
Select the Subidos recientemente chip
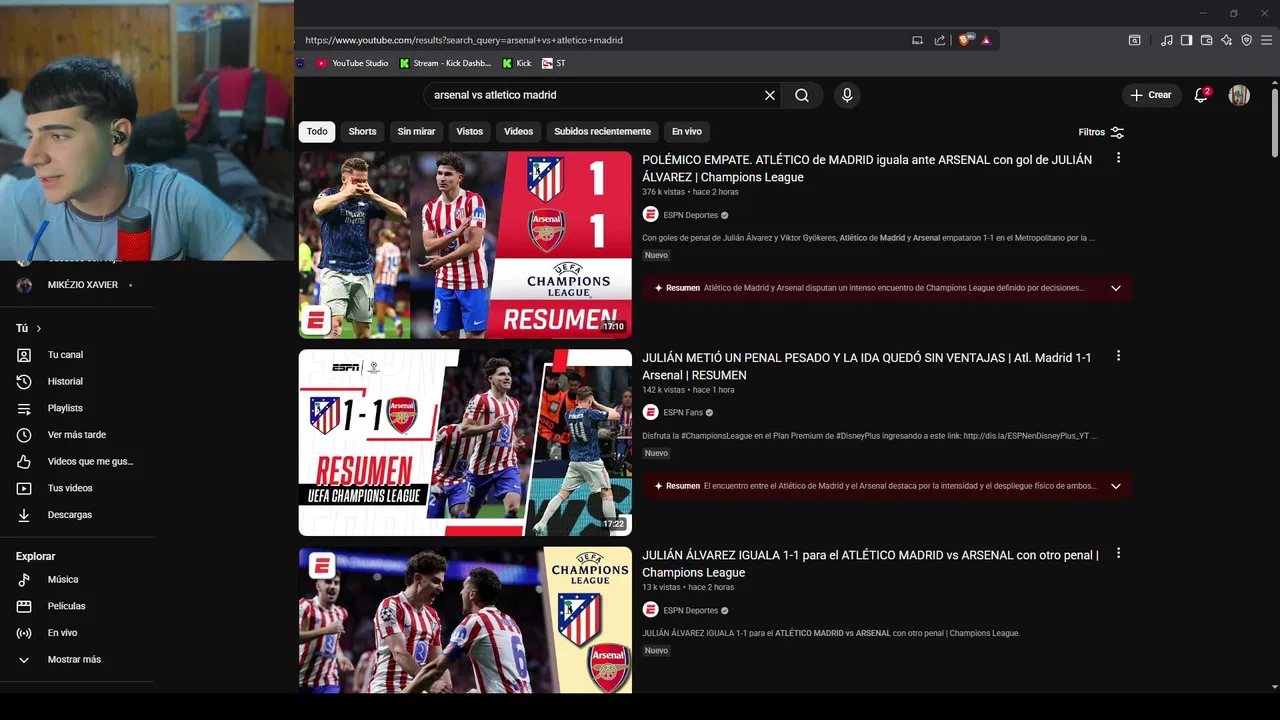[602, 131]
